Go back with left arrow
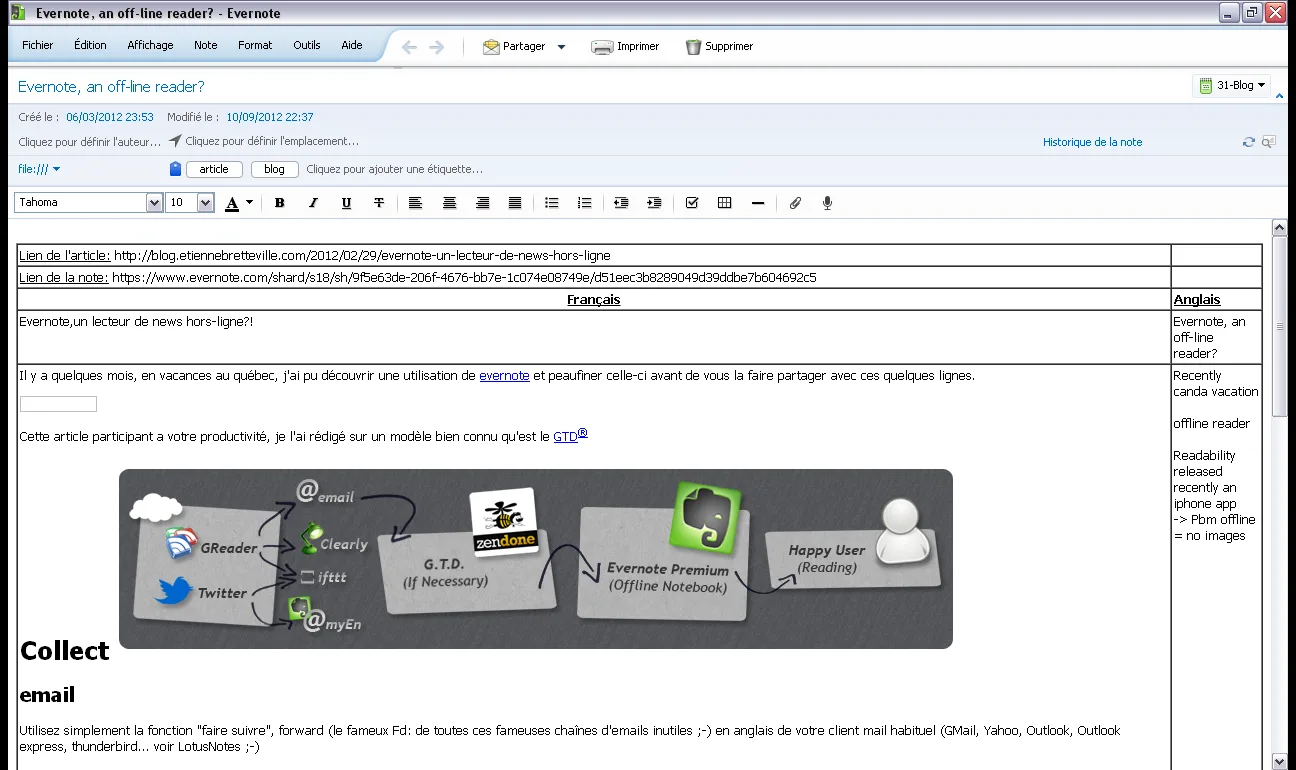 coord(409,47)
